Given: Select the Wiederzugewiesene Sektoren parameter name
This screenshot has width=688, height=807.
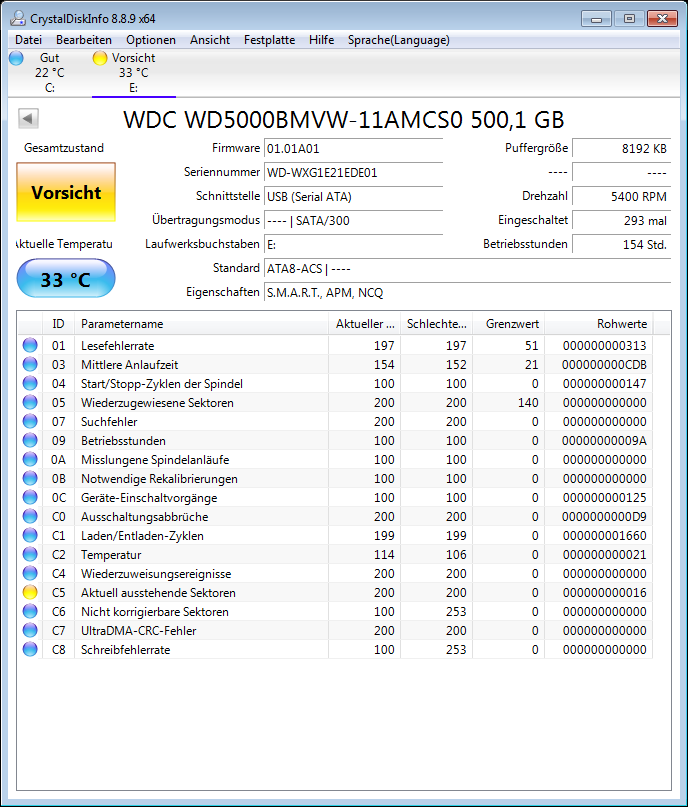Looking at the screenshot, I should point(157,403).
